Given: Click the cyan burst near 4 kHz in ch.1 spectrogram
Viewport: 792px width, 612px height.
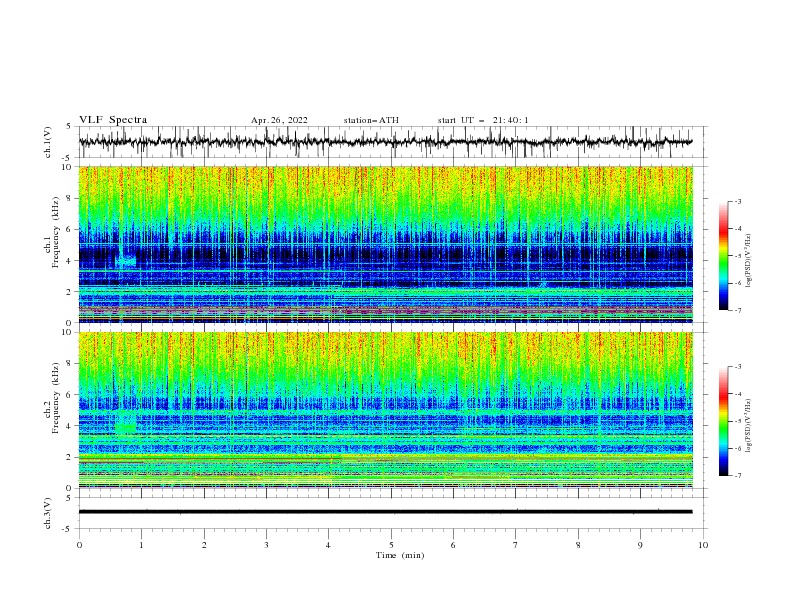Looking at the screenshot, I should (x=126, y=261).
